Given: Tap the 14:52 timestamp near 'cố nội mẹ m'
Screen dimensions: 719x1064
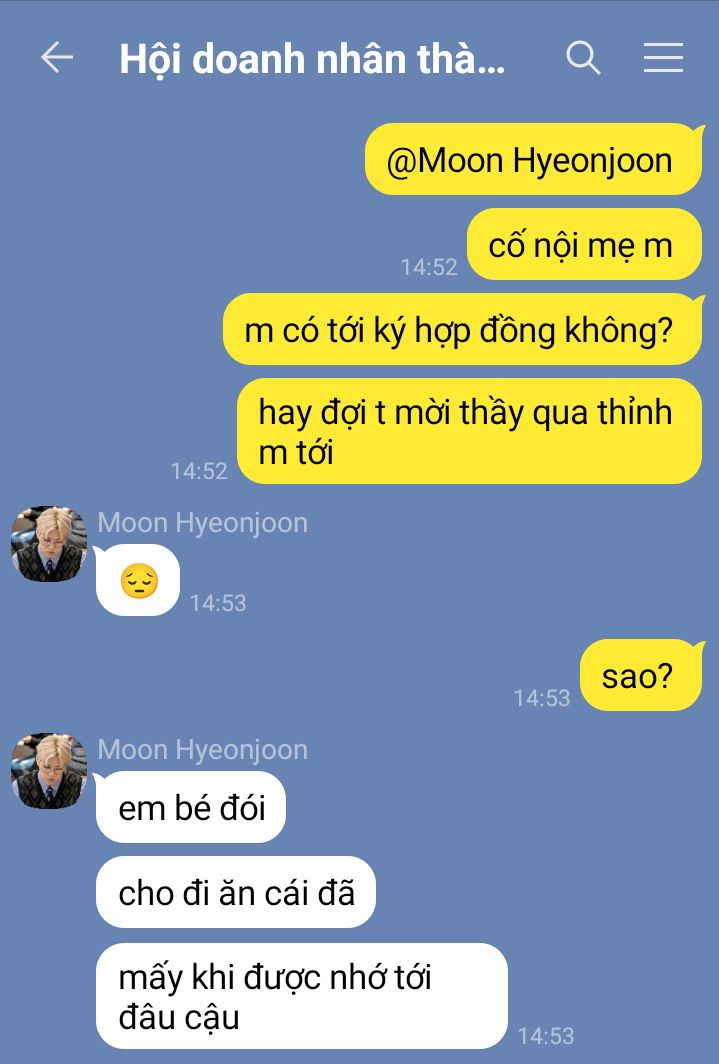Looking at the screenshot, I should click(429, 267).
